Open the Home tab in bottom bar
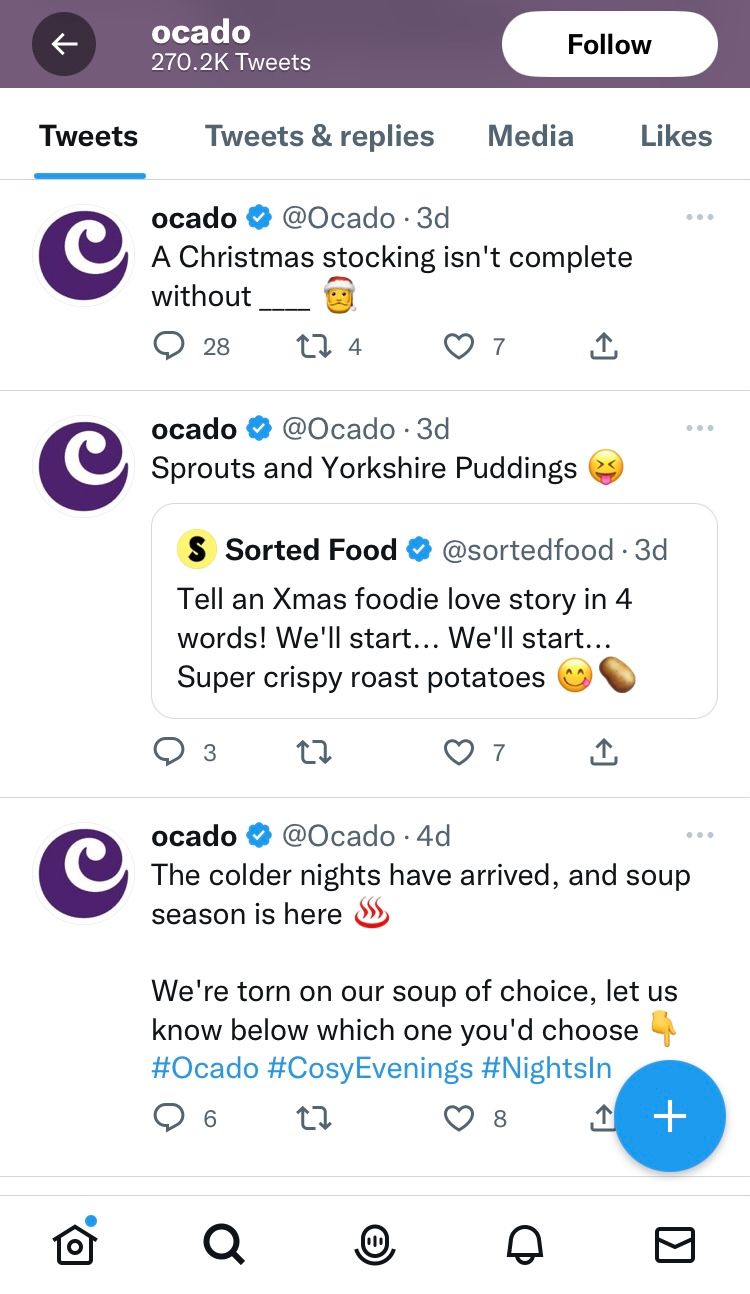750x1294 pixels. click(x=74, y=1243)
